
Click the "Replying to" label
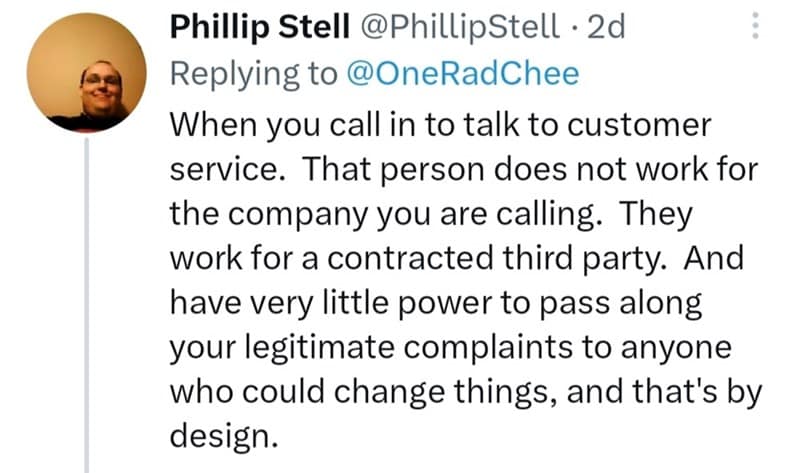coord(253,75)
